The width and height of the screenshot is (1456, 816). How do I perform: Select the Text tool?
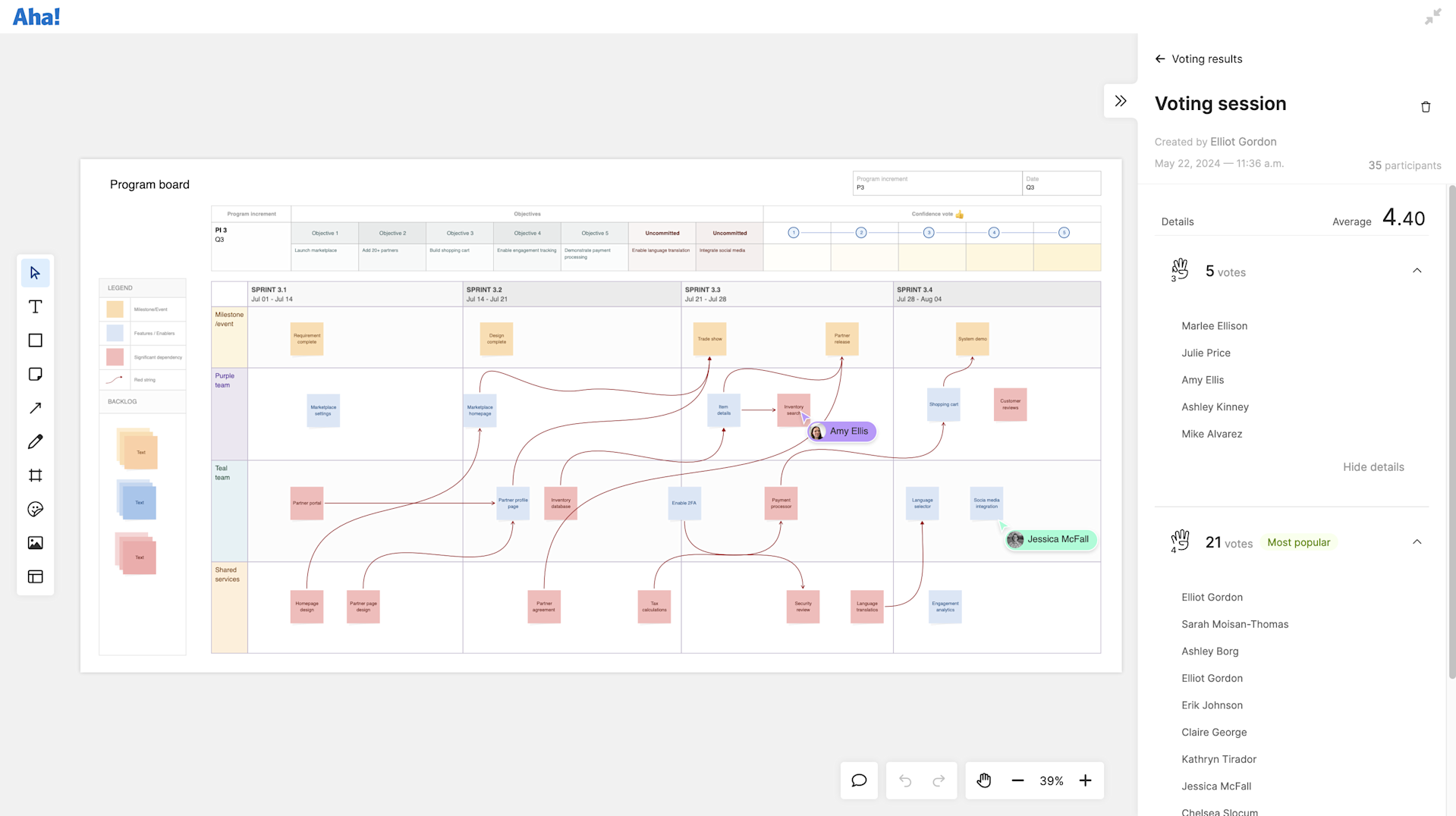coord(35,306)
